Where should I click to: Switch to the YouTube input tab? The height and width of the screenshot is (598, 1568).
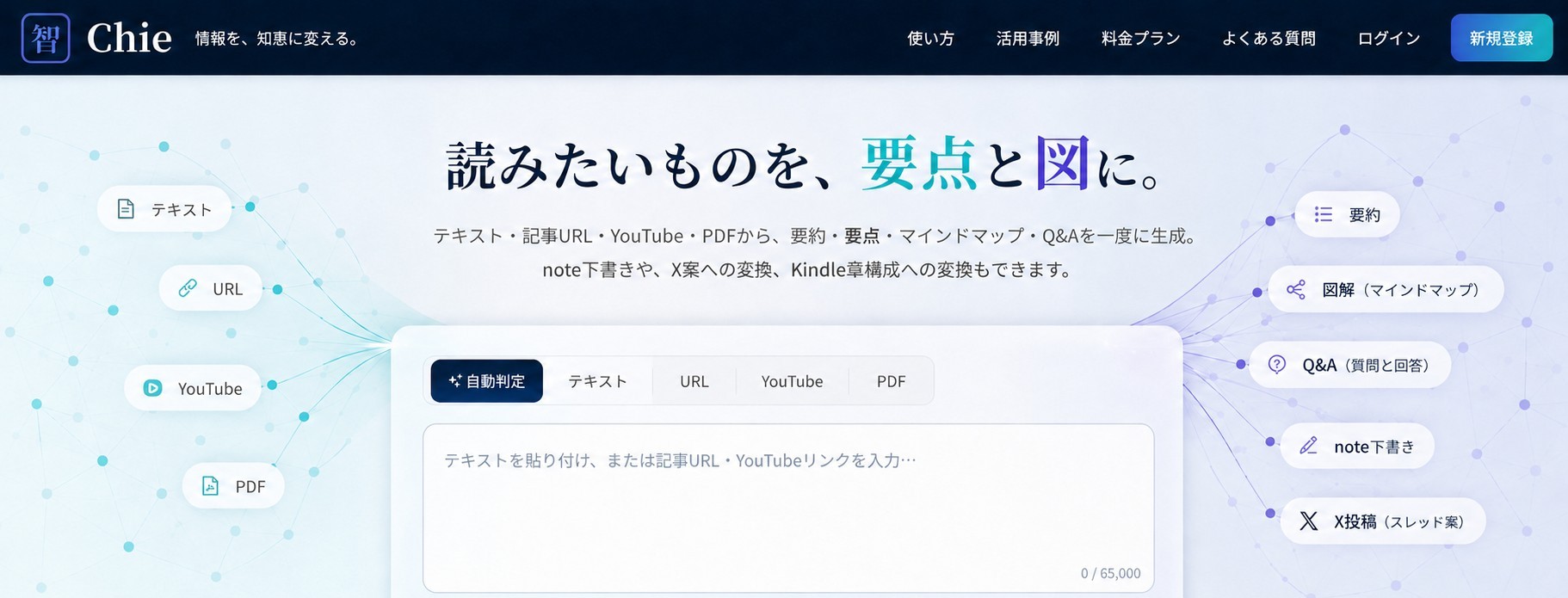click(x=792, y=381)
